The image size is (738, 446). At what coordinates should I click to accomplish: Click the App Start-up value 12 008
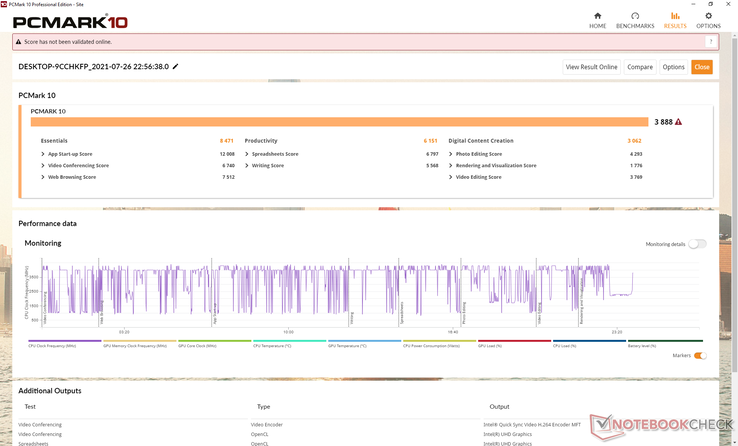tap(227, 154)
